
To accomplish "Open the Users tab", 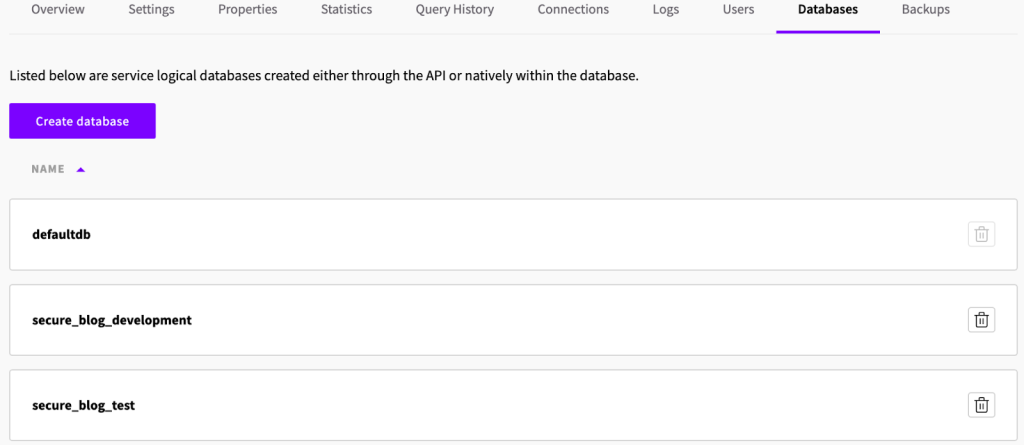I will pos(738,10).
